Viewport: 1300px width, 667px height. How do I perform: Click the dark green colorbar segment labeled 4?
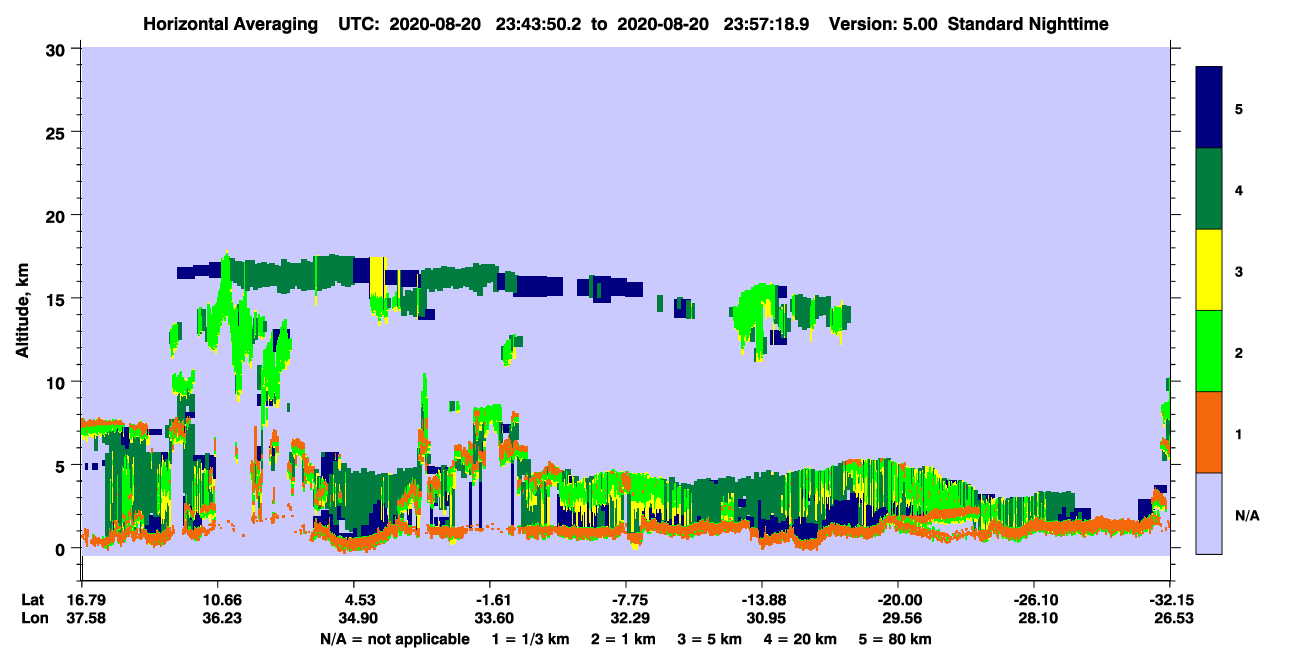pyautogui.click(x=1209, y=189)
